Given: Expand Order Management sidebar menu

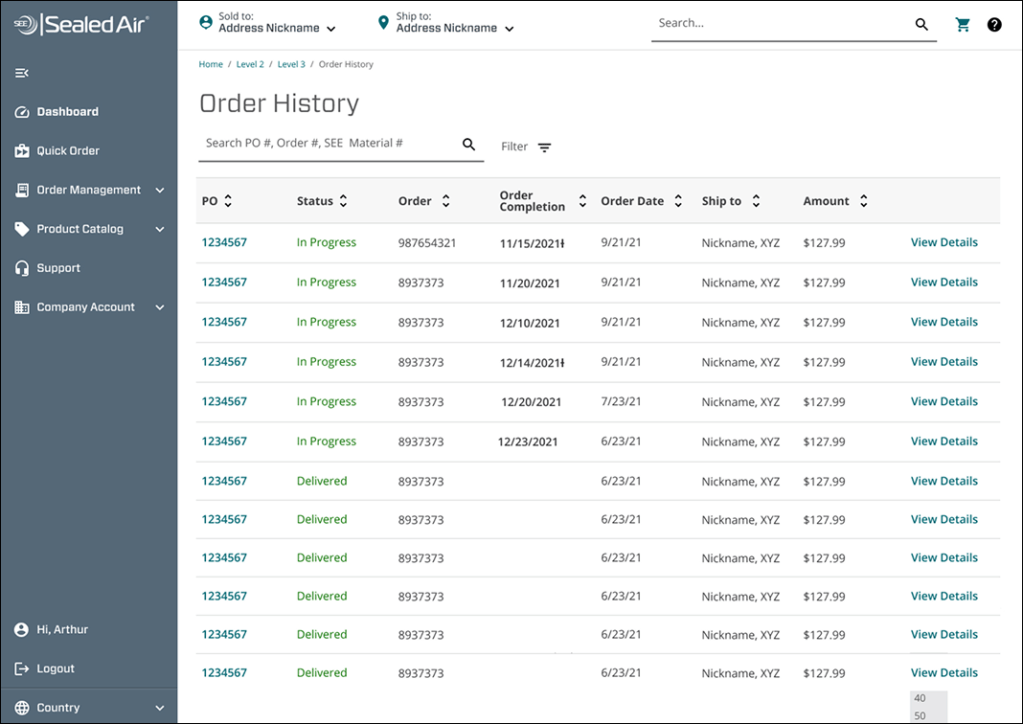Looking at the screenshot, I should (159, 190).
